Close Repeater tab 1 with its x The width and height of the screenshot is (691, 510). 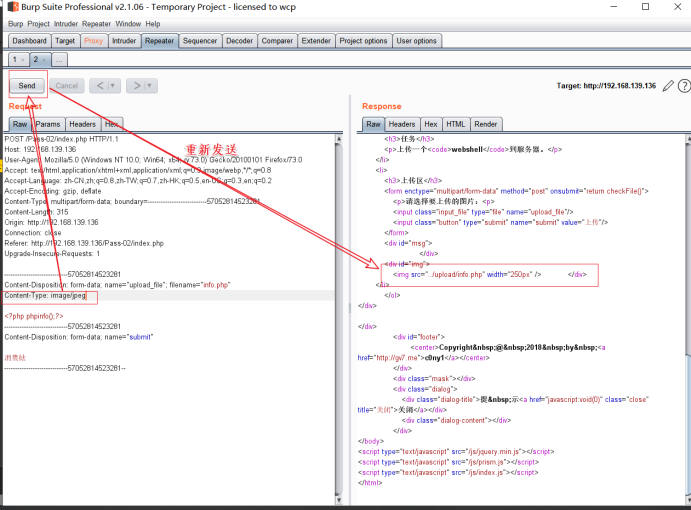point(23,60)
